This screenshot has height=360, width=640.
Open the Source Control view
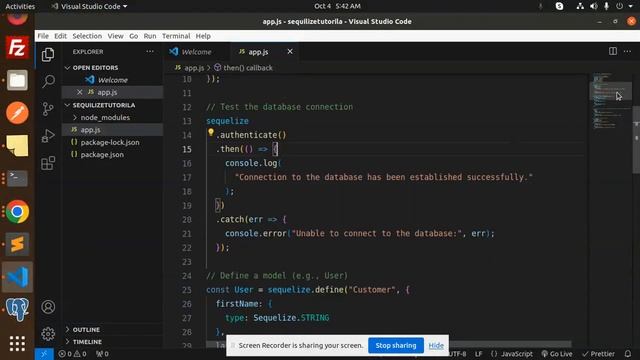[x=48, y=109]
